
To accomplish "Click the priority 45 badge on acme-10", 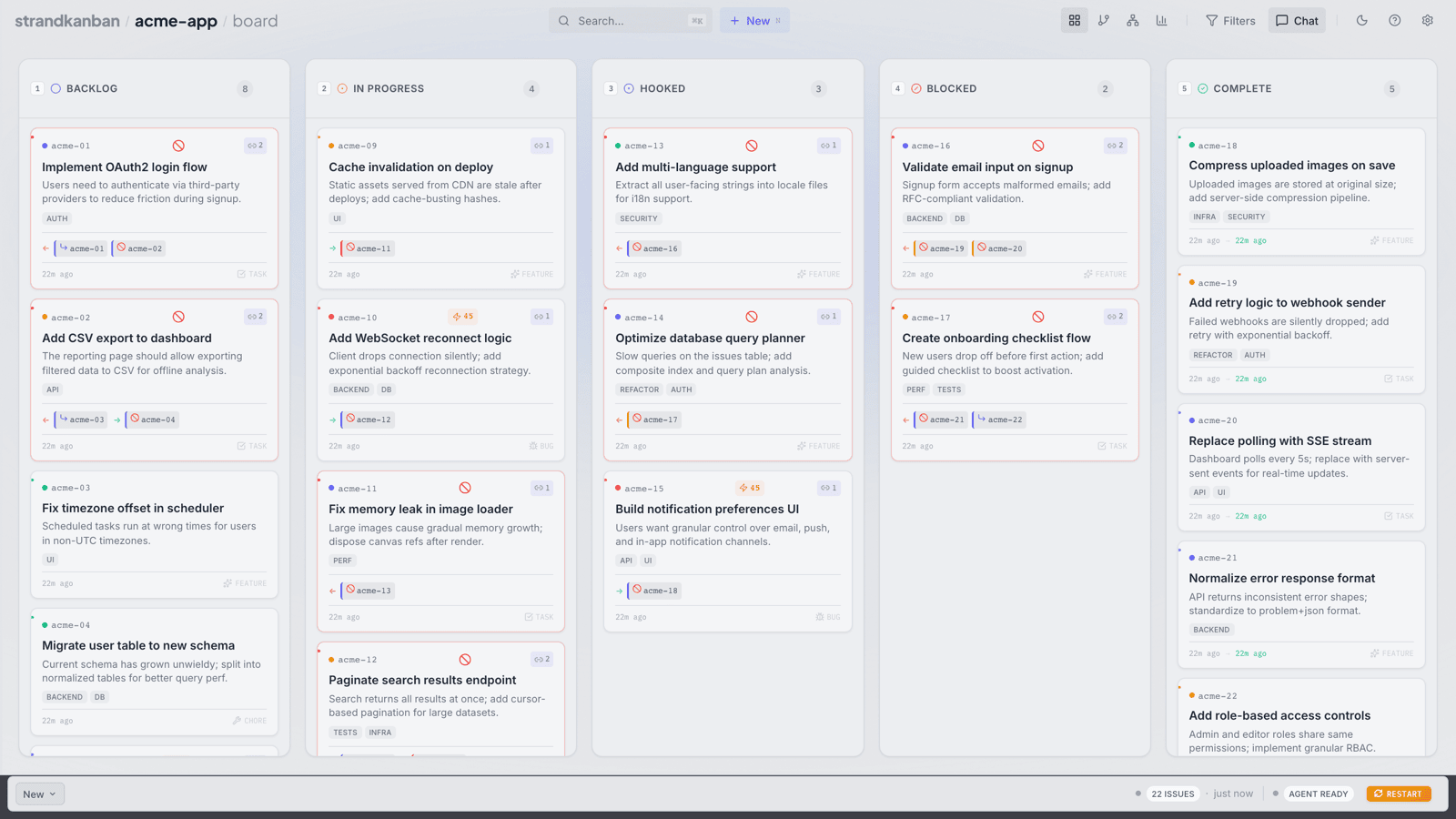I will pyautogui.click(x=463, y=317).
